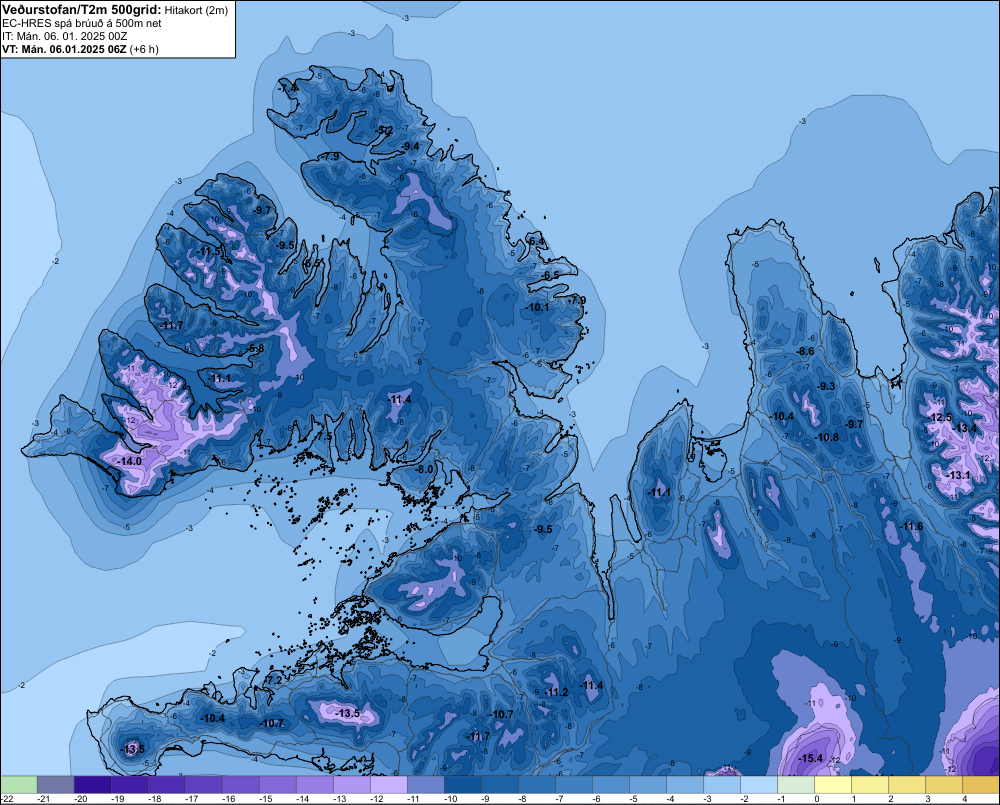Click the -13.4 temperature label
The width and height of the screenshot is (1000, 805).
coord(964,428)
